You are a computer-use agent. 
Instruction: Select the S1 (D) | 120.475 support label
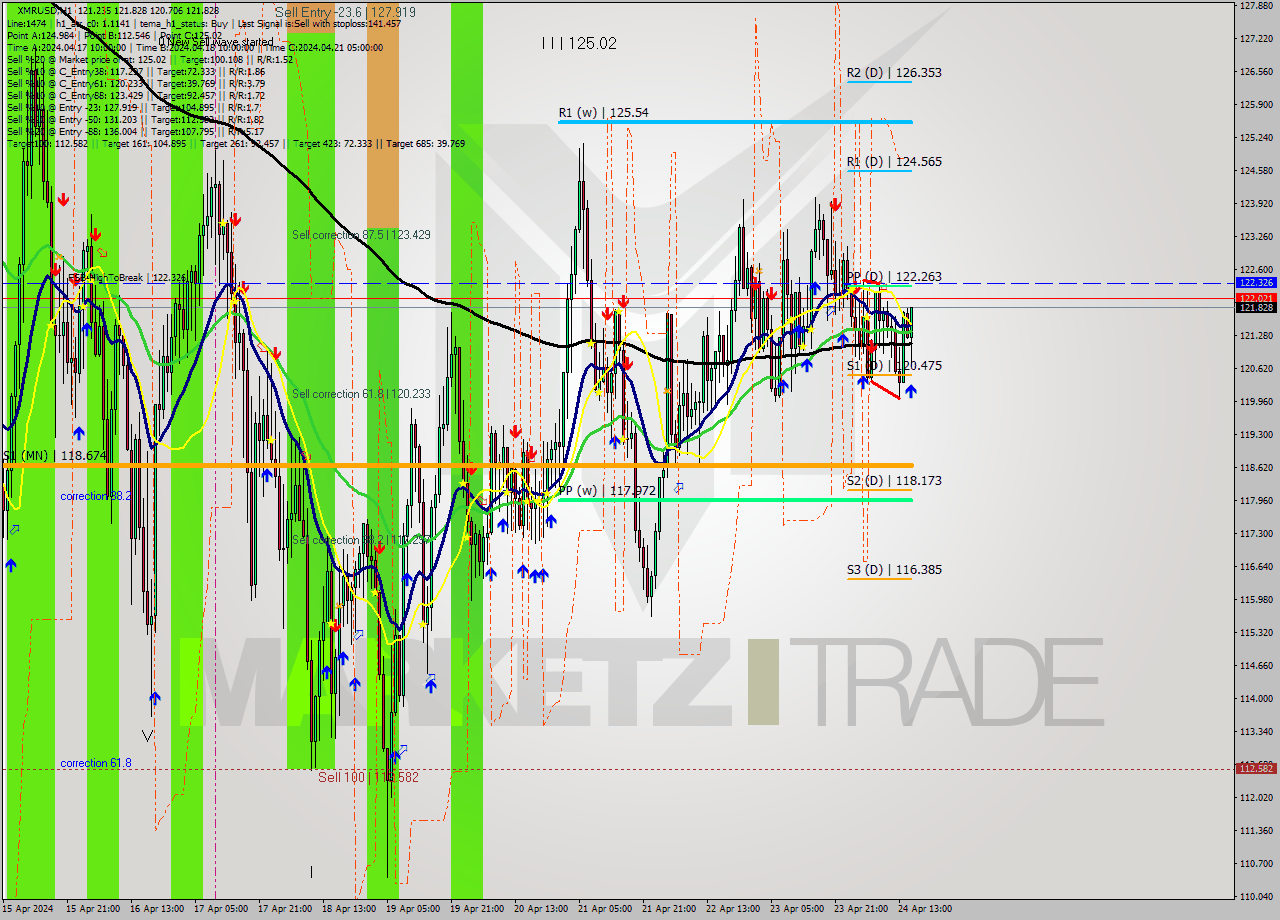(x=893, y=366)
